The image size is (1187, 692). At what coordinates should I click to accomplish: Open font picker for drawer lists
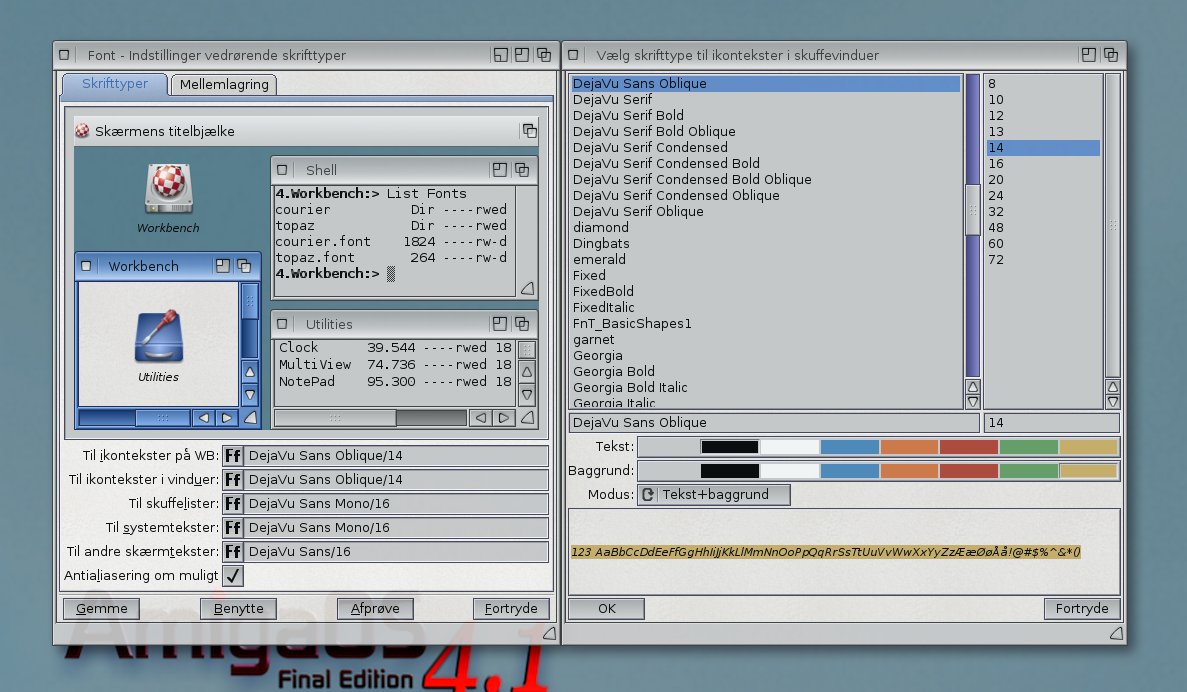[233, 504]
